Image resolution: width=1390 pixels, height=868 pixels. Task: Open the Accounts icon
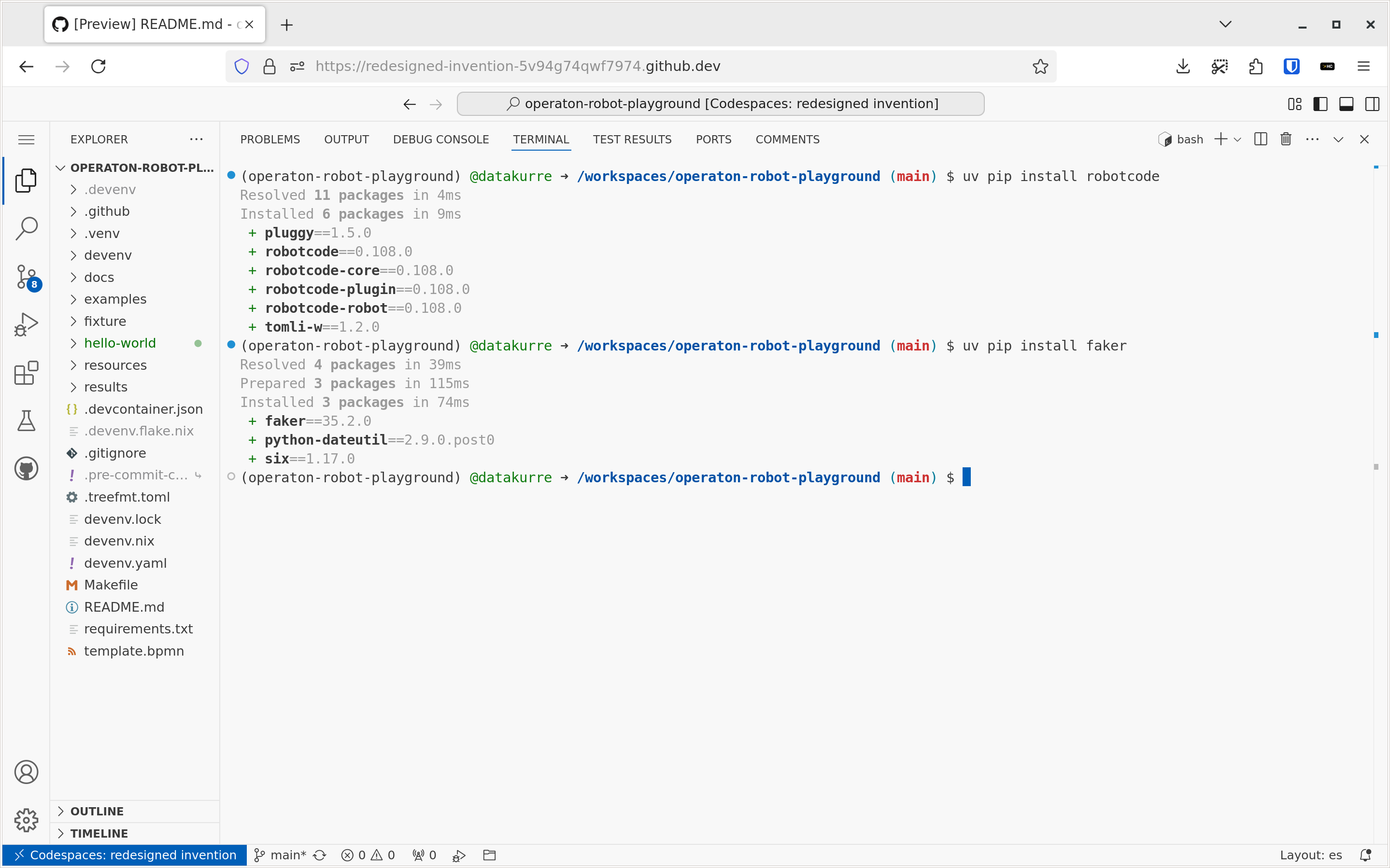click(x=27, y=771)
